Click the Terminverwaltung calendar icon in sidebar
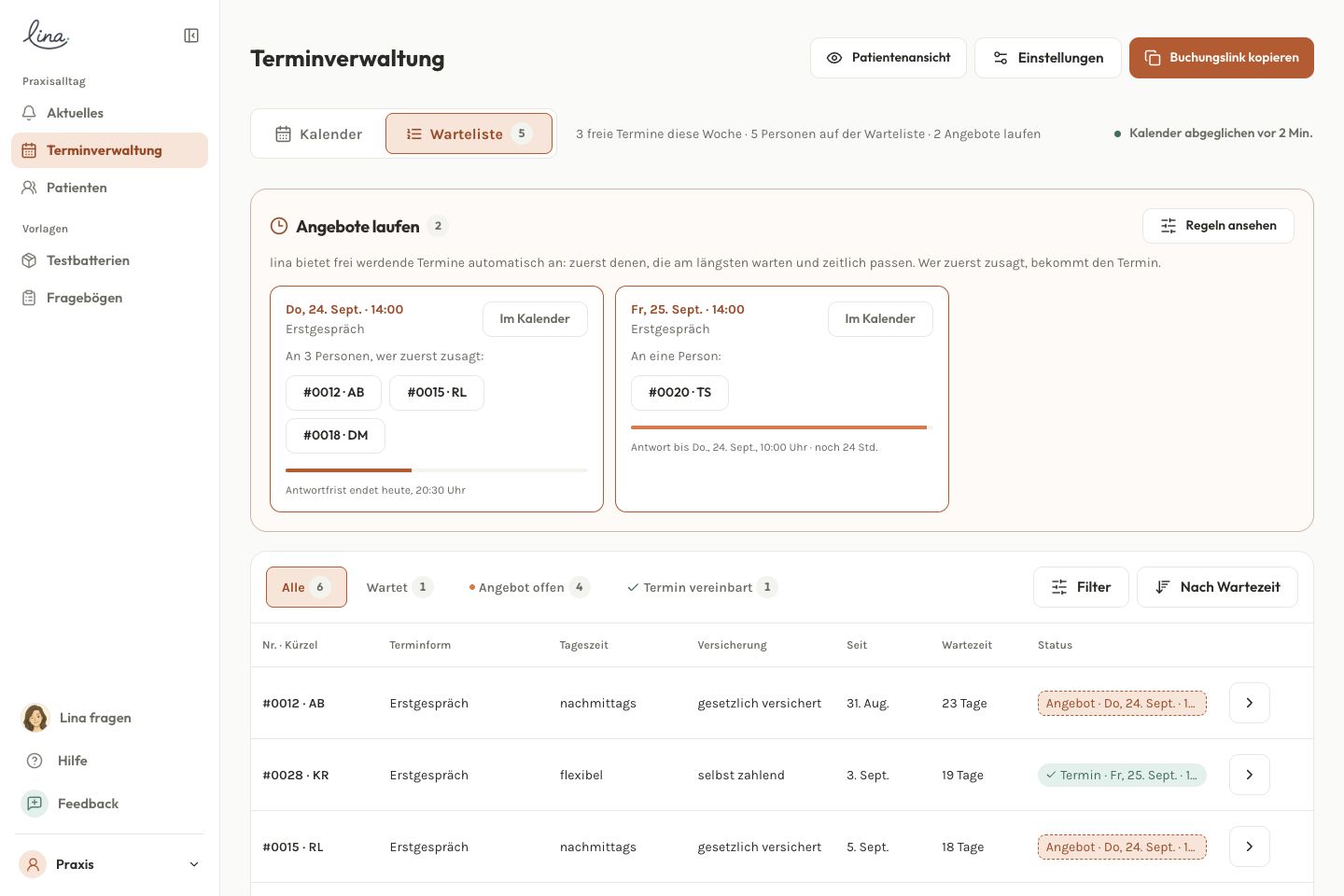 coord(29,150)
